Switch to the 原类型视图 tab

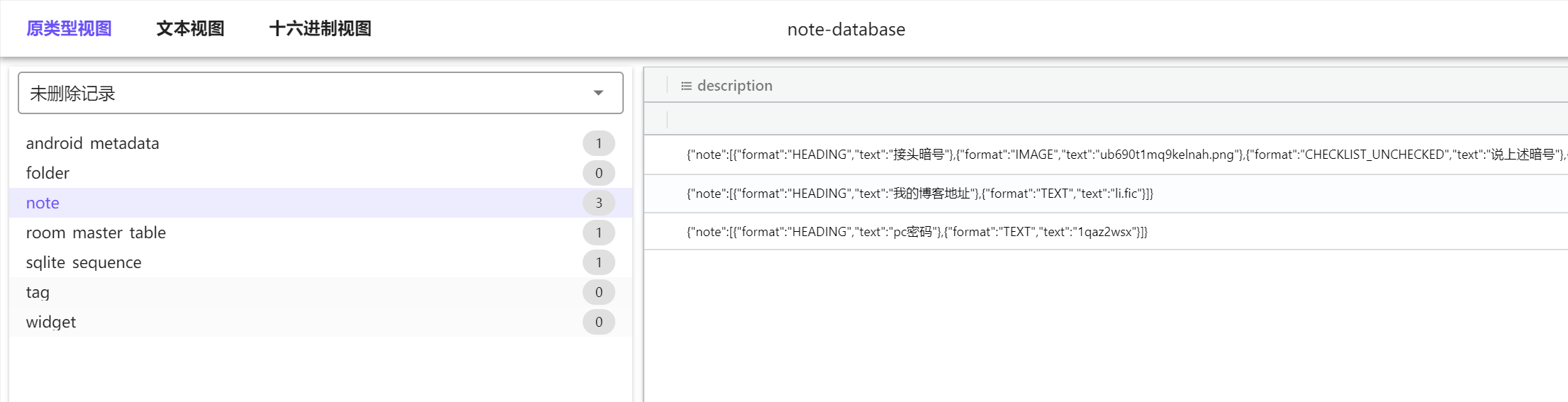69,28
